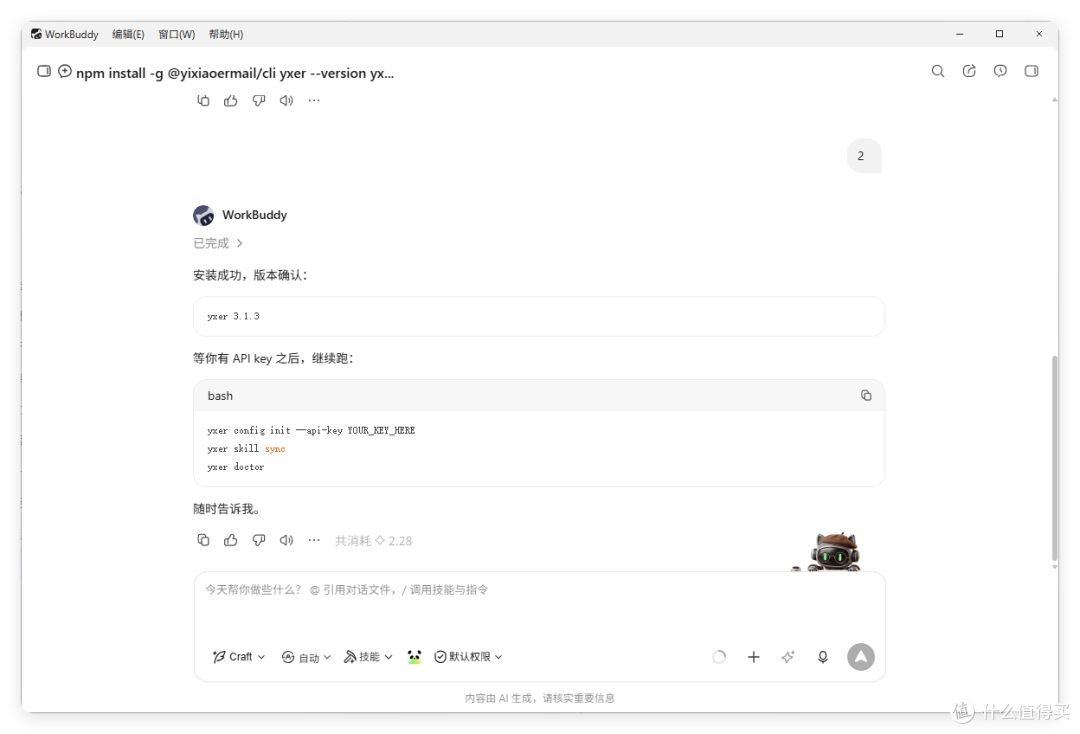This screenshot has height=734, width=1080.
Task: Open the 编辑(E) menu
Action: pyautogui.click(x=128, y=34)
